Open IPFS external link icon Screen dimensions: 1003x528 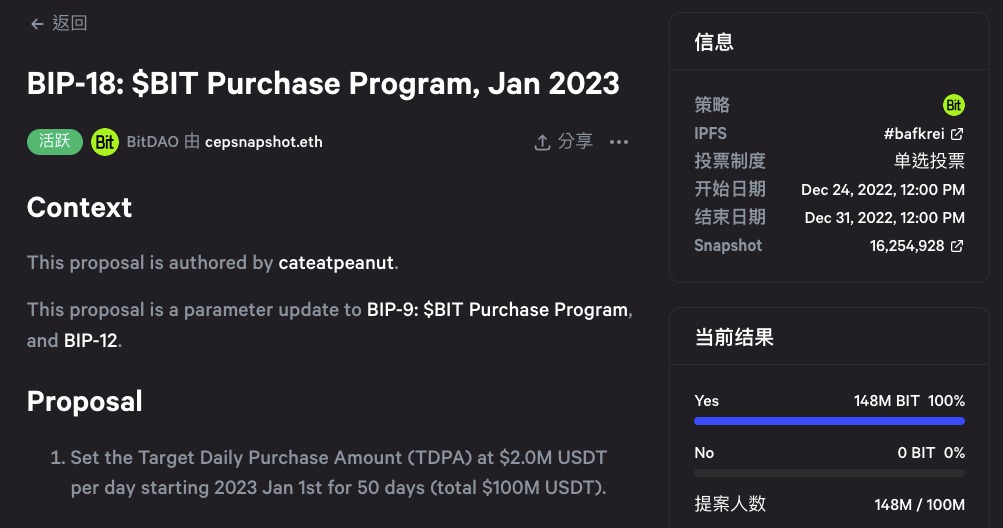957,134
